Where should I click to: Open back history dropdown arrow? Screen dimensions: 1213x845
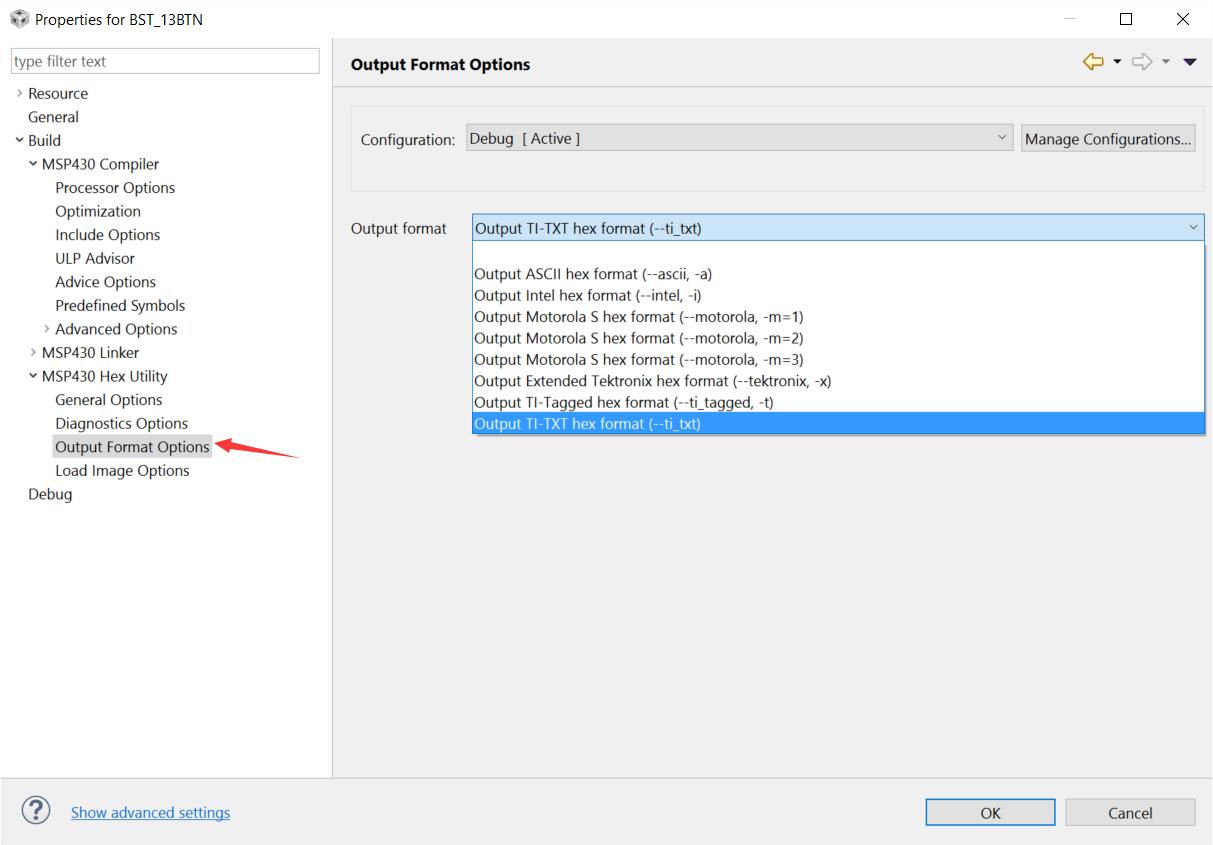(x=1117, y=62)
